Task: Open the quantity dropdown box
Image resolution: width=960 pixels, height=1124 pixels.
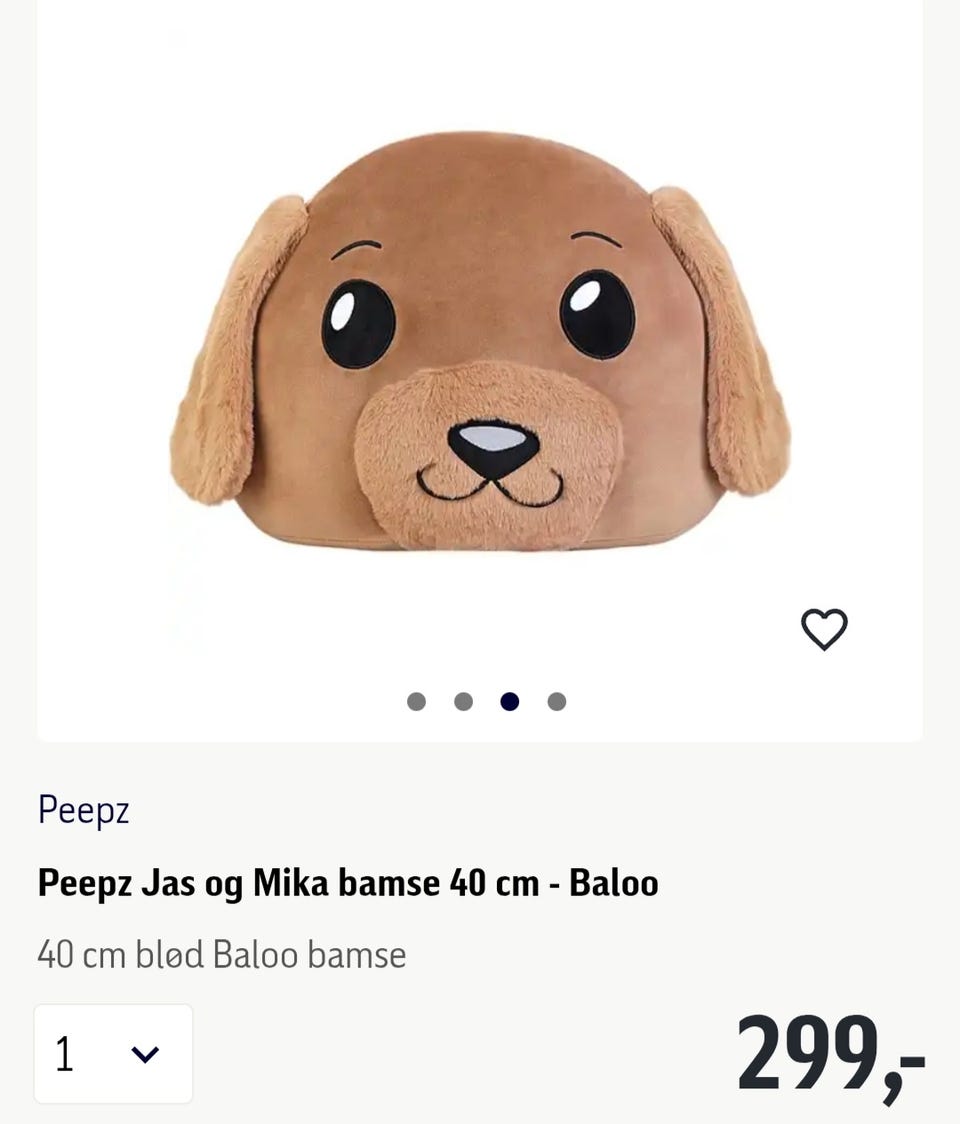Action: coord(113,1054)
